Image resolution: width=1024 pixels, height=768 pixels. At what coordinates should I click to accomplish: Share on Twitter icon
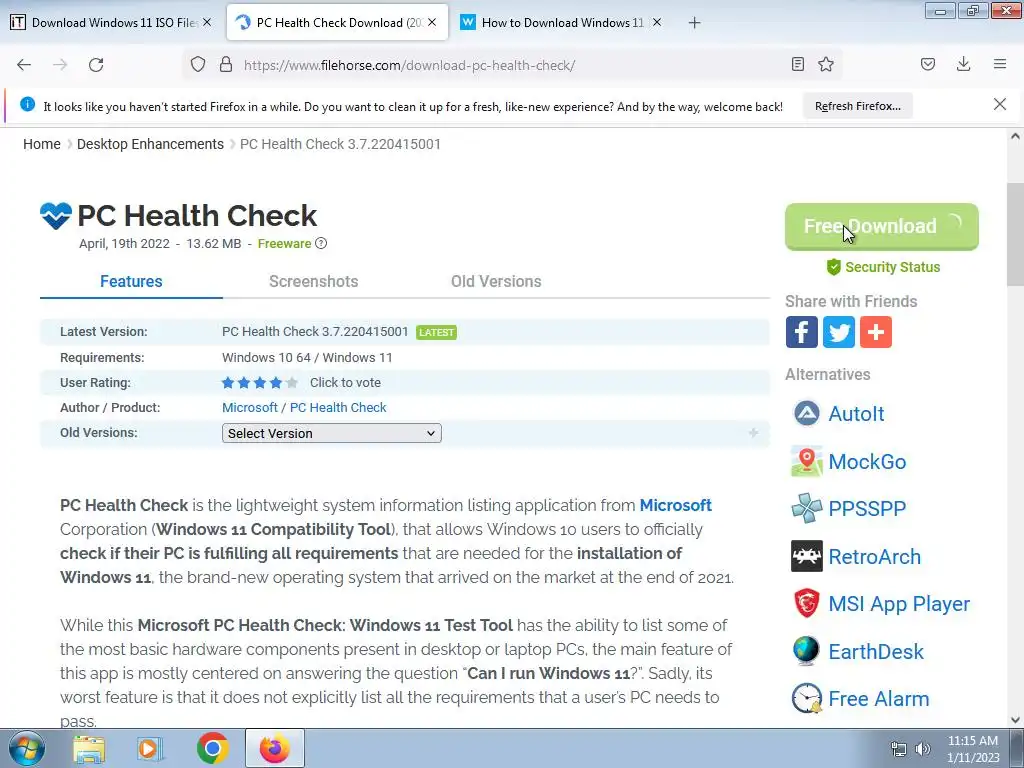pyautogui.click(x=839, y=332)
